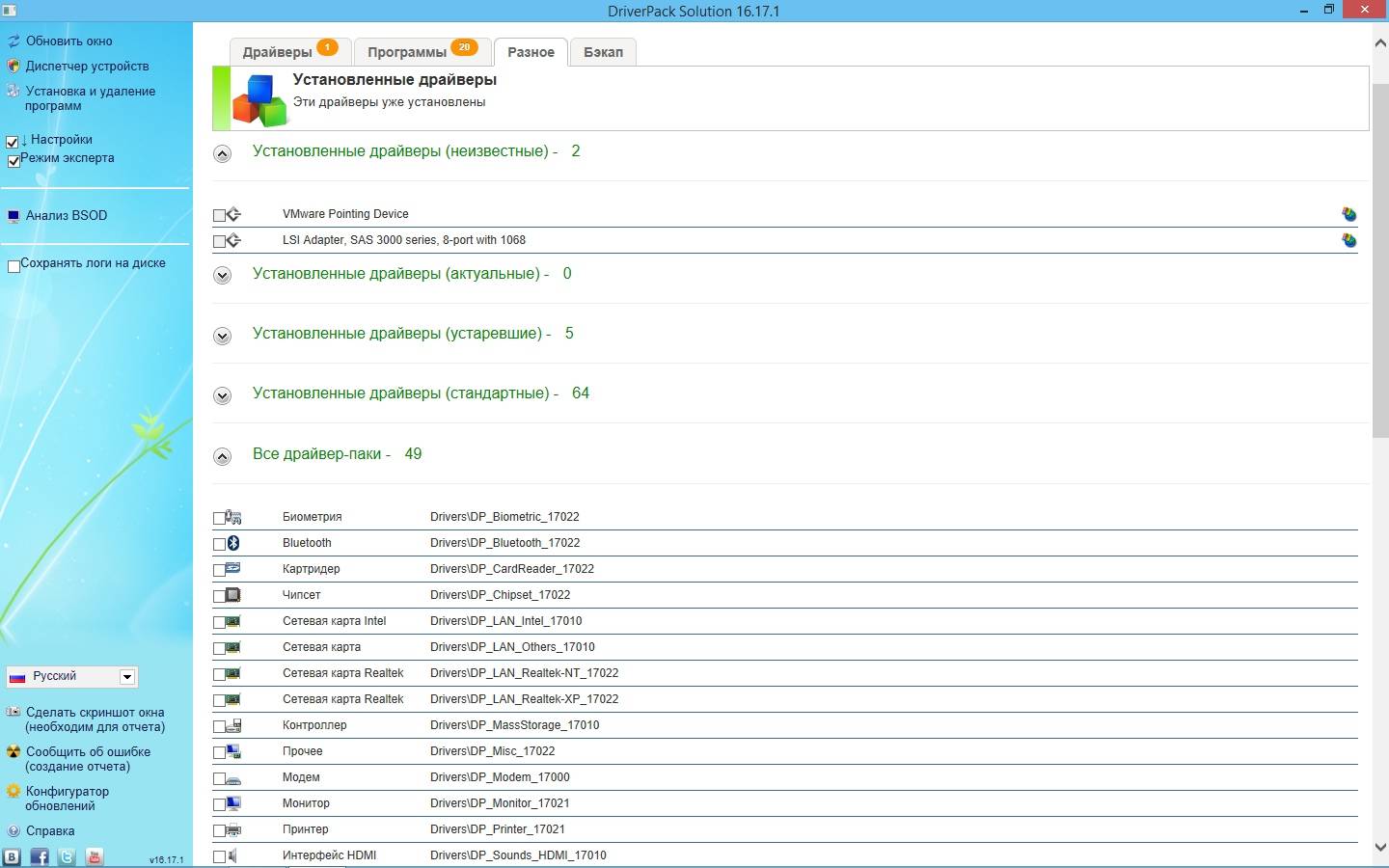Viewport: 1389px width, 868px height.
Task: Switch to the Драйверы tab
Action: click(288, 51)
